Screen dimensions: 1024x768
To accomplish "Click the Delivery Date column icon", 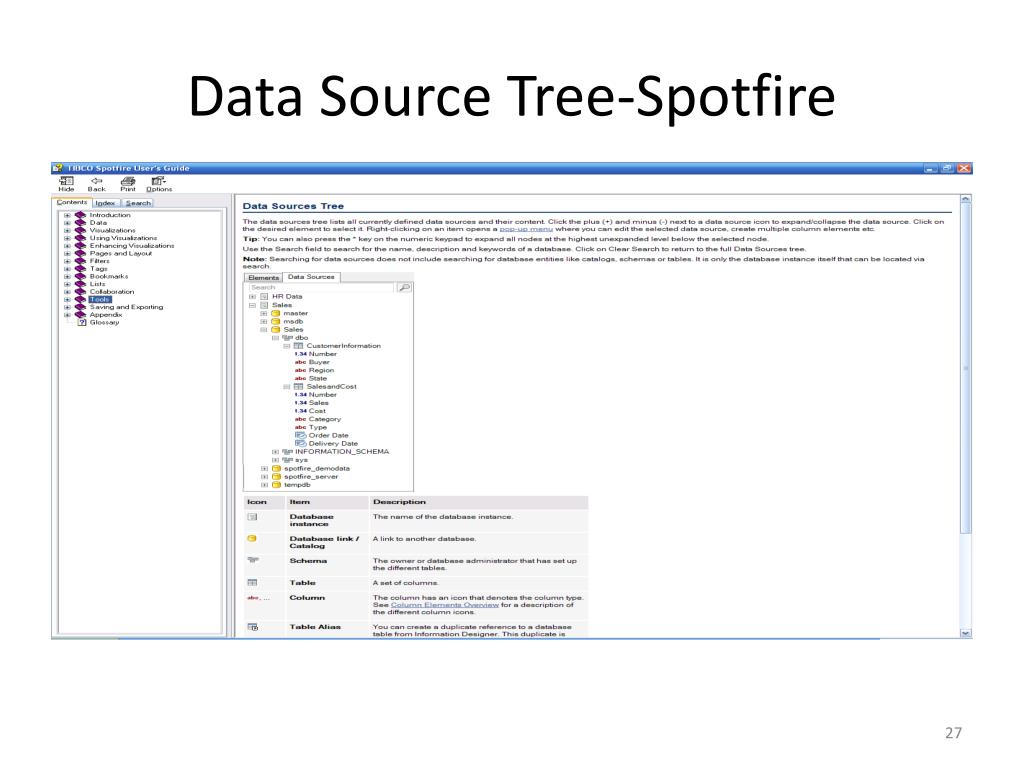I will point(300,443).
